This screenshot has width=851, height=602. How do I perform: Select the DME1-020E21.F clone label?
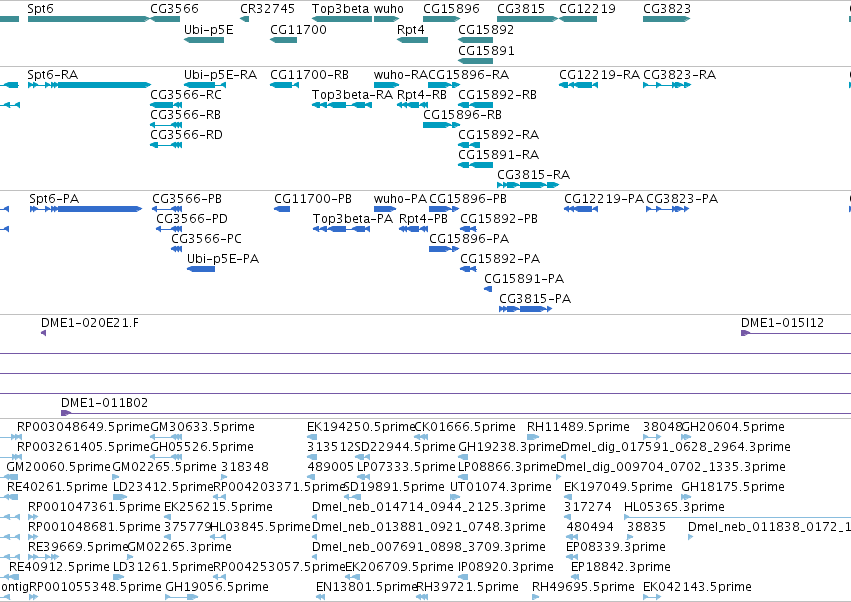pos(90,323)
